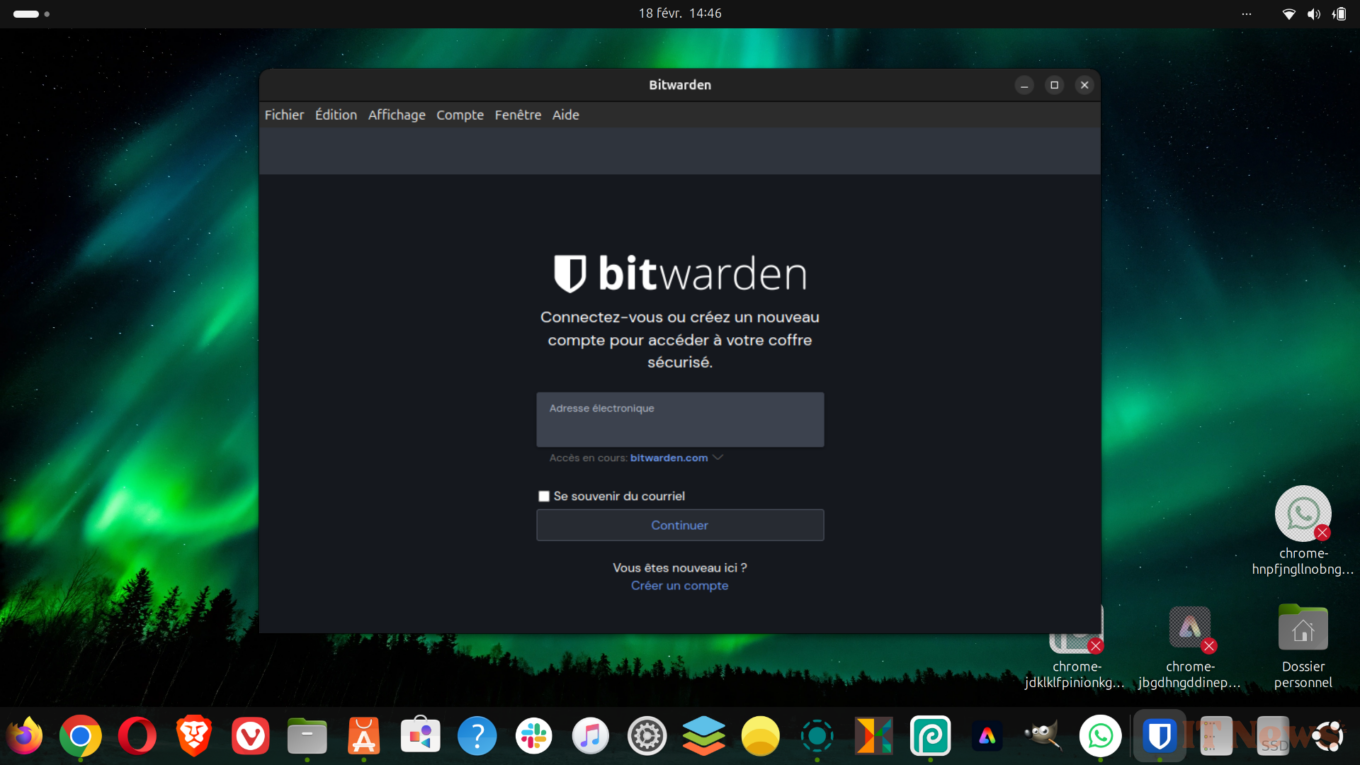Maximize the Bitwarden window
Image resolution: width=1360 pixels, height=765 pixels.
tap(1054, 85)
